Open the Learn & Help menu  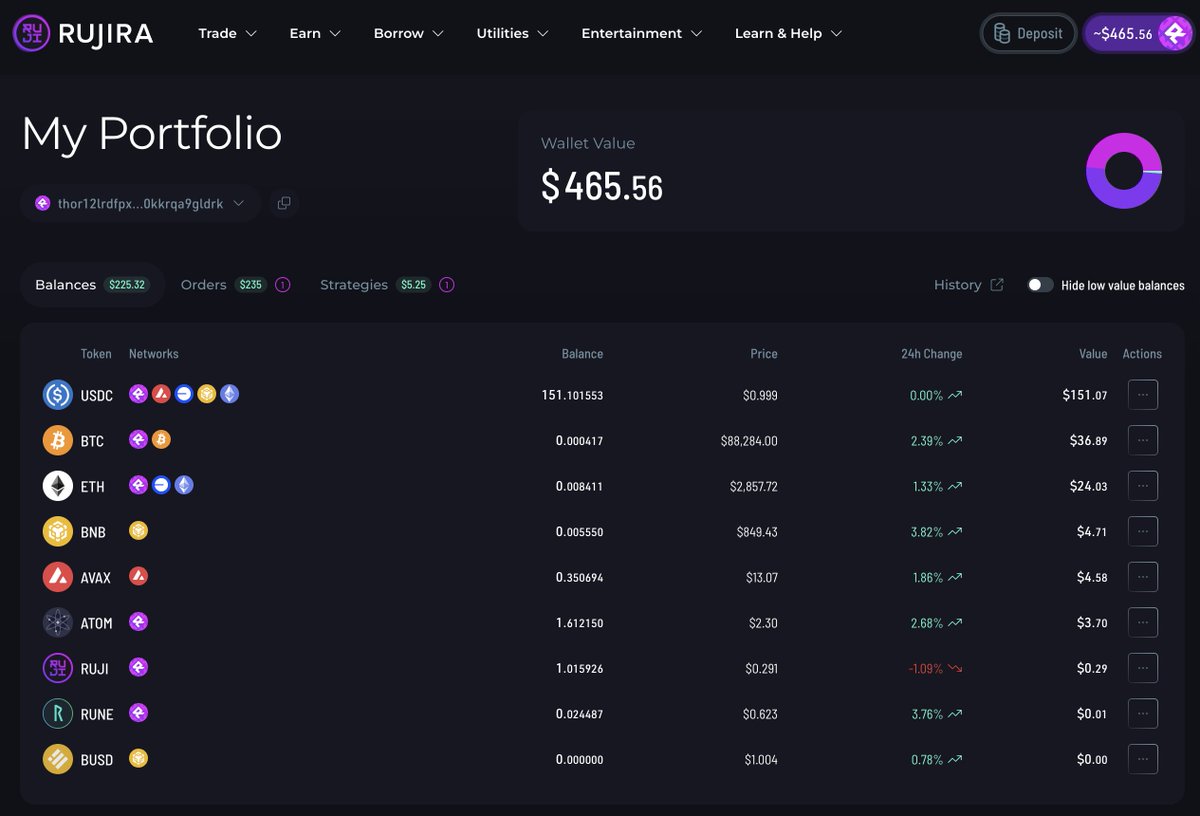(788, 33)
